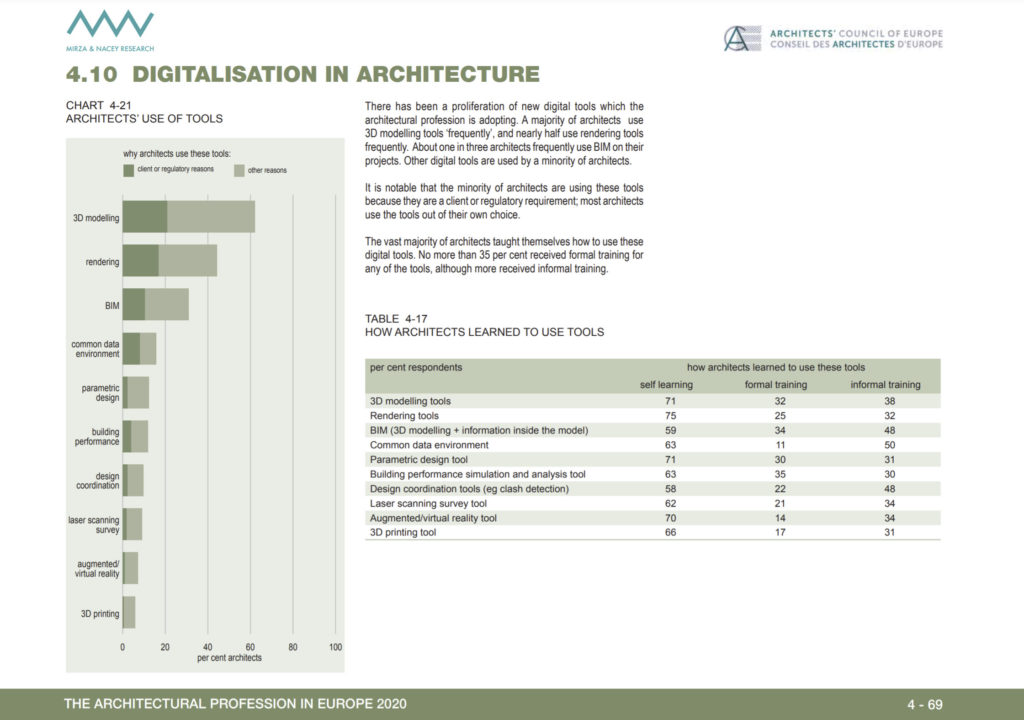Click the Mirza & Nacey Research logo
Image resolution: width=1024 pixels, height=720 pixels.
[x=110, y=31]
